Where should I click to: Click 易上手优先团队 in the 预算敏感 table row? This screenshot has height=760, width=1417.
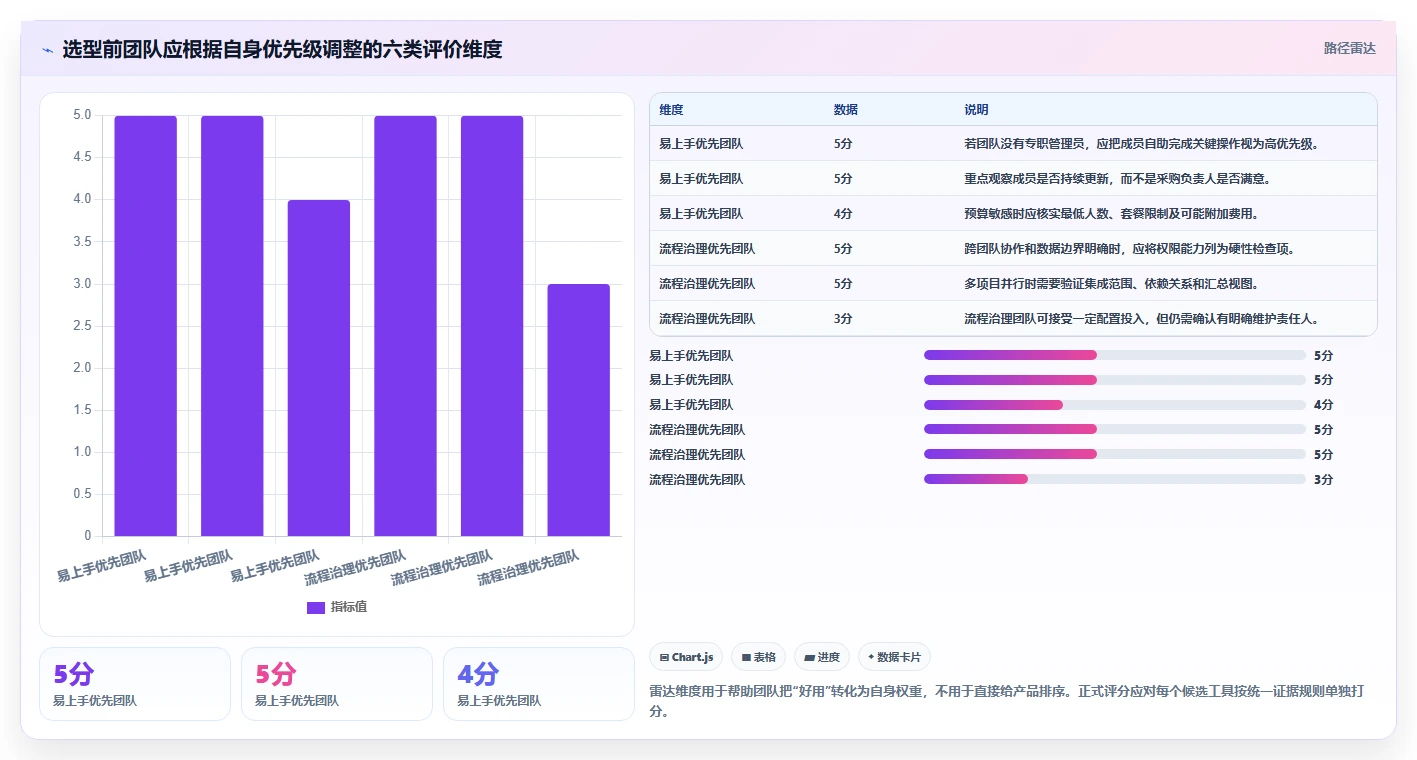point(701,213)
